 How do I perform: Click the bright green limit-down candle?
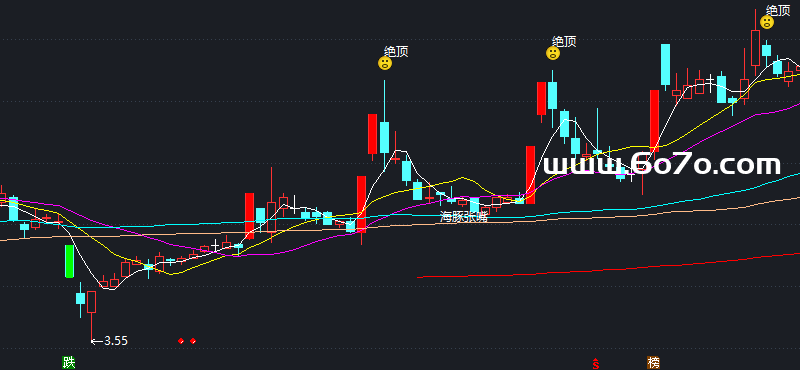(x=69, y=261)
